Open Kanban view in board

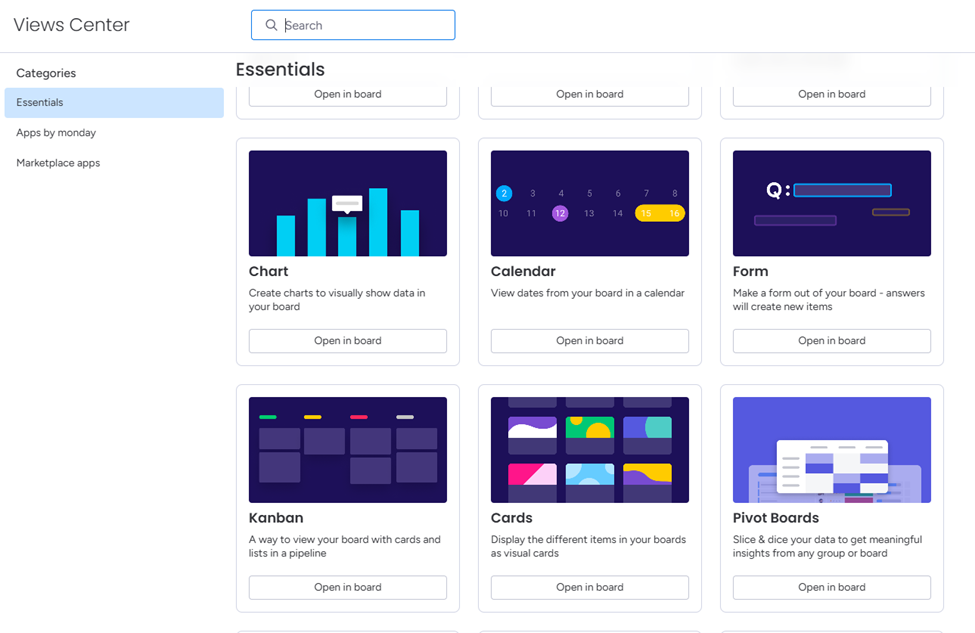(x=348, y=587)
